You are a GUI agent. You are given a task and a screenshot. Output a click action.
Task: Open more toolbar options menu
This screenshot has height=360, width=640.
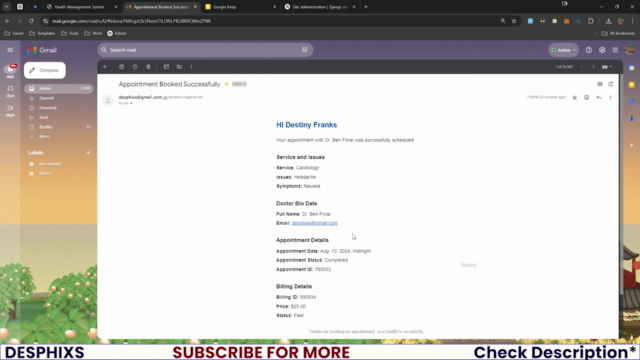[191, 67]
